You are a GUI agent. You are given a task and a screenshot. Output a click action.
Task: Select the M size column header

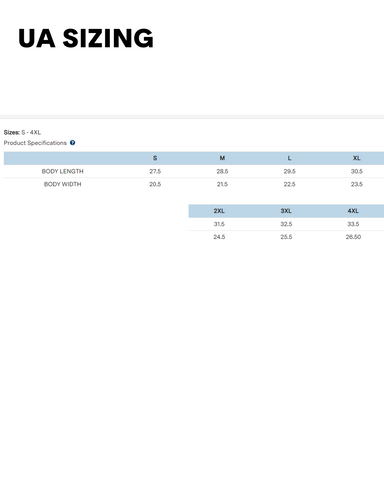tap(222, 158)
